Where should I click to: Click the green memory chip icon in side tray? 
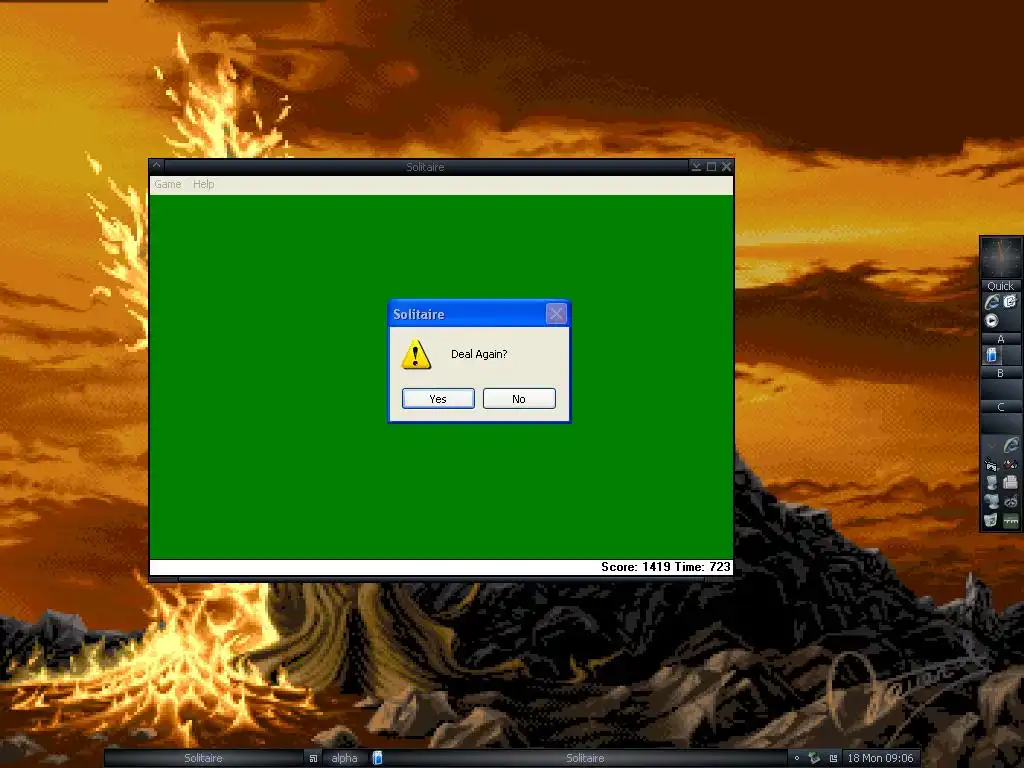coord(1011,520)
